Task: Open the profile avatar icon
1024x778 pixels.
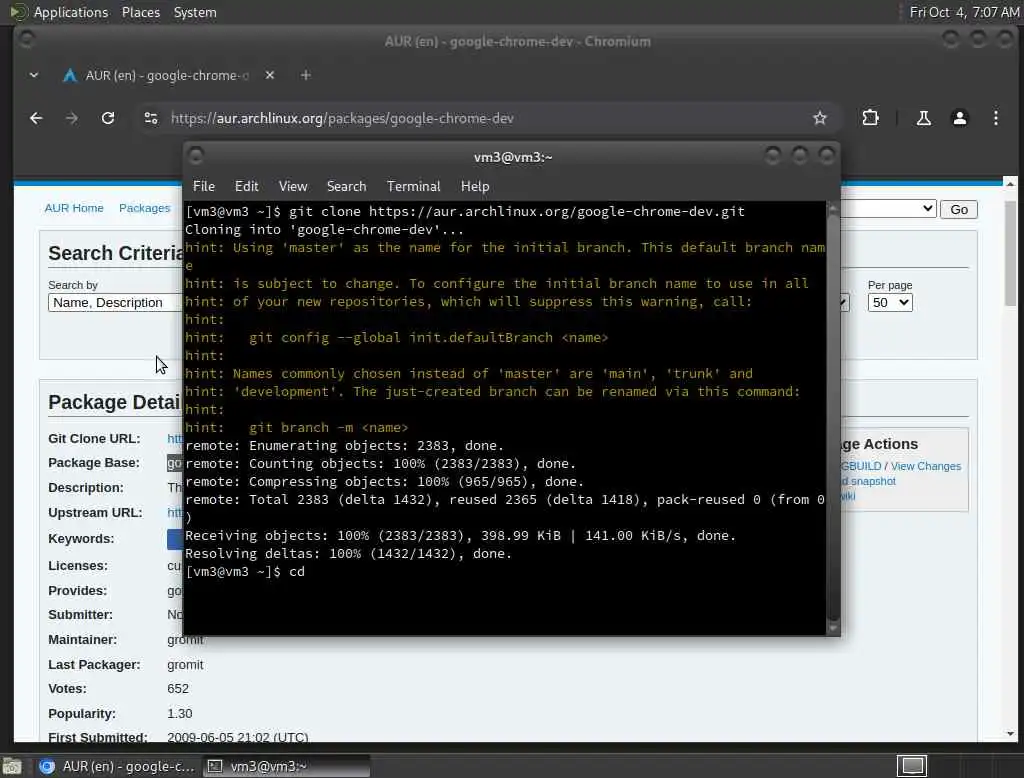Action: (x=959, y=118)
